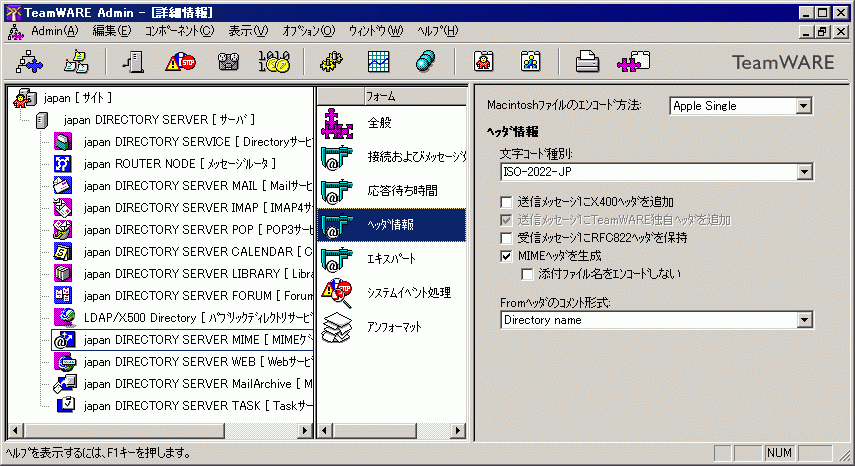Click the stop-sign warning toolbar icon
The image size is (855, 466).
click(180, 62)
